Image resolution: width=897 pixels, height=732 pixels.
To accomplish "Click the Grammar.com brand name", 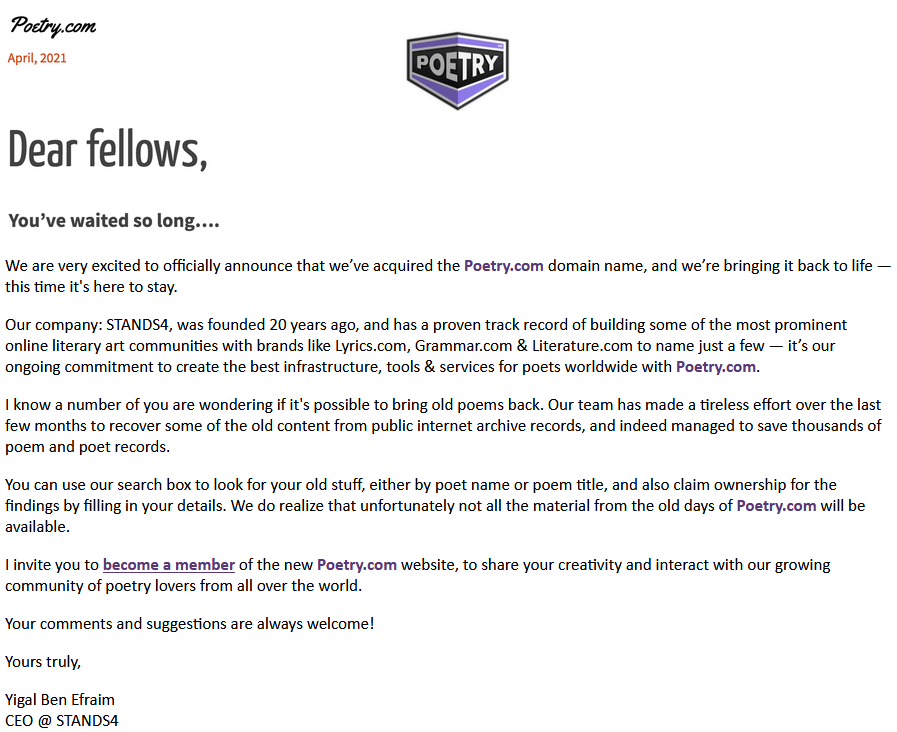I will (461, 346).
